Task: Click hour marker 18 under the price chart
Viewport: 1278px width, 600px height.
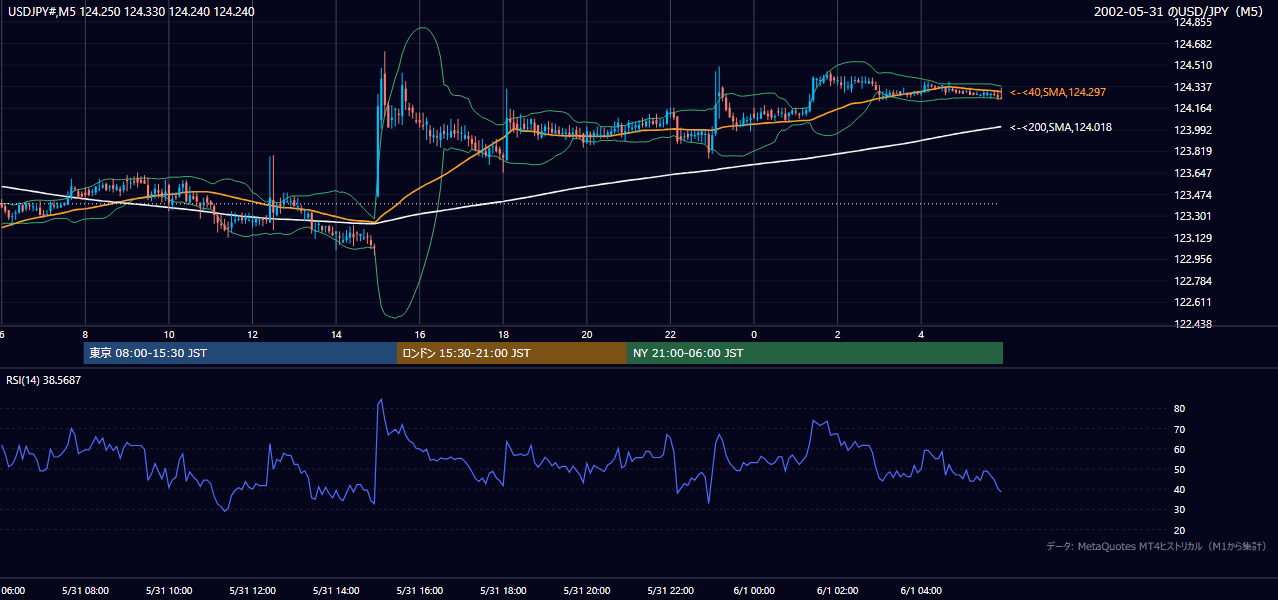Action: (504, 334)
